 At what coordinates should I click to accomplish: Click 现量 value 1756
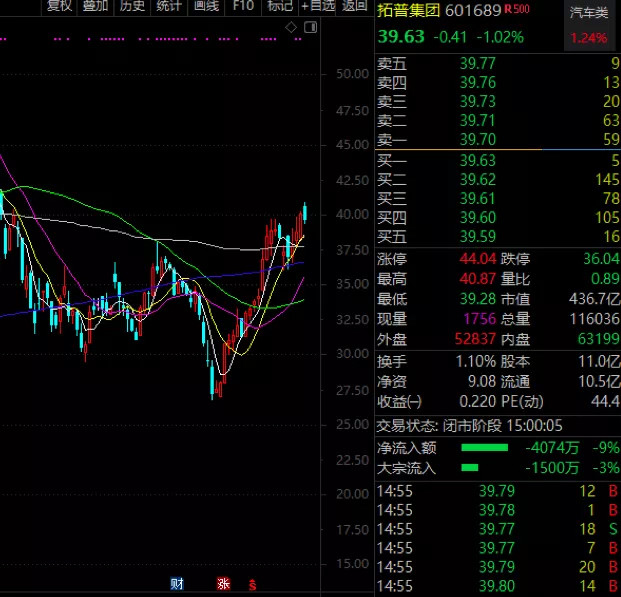[x=480, y=319]
